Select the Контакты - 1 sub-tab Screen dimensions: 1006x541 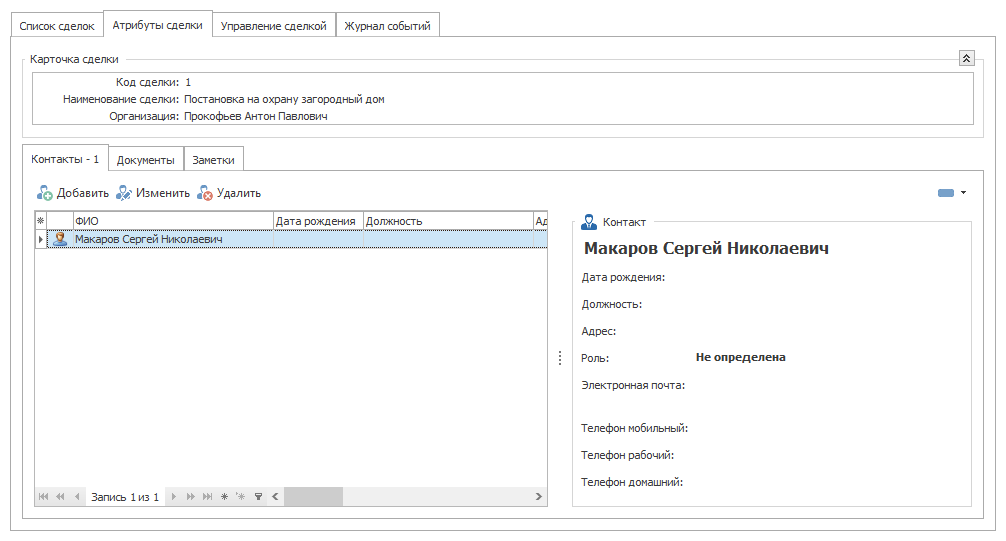click(x=65, y=159)
